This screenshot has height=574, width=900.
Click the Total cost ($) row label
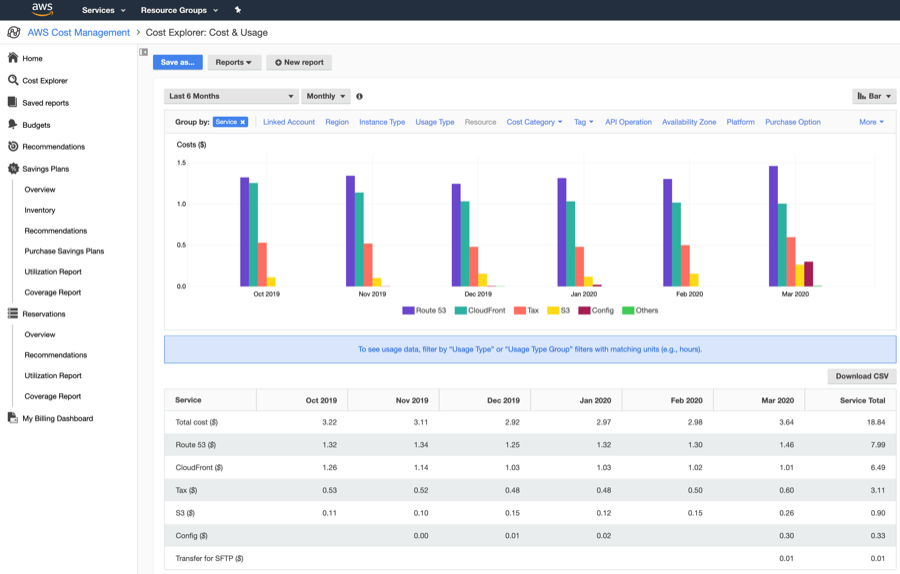pyautogui.click(x=196, y=422)
